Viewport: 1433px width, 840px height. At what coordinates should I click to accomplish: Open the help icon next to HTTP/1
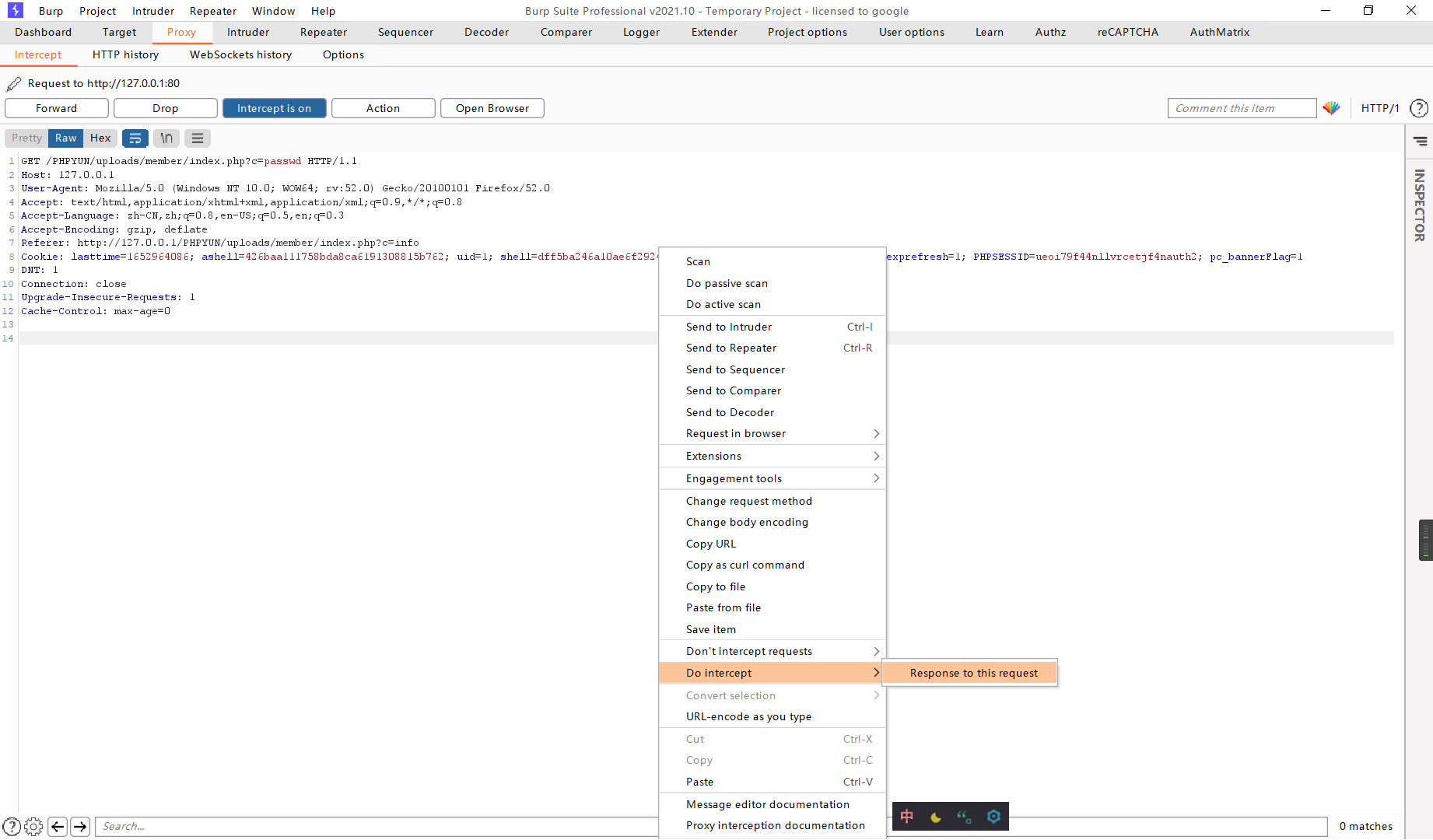tap(1419, 108)
